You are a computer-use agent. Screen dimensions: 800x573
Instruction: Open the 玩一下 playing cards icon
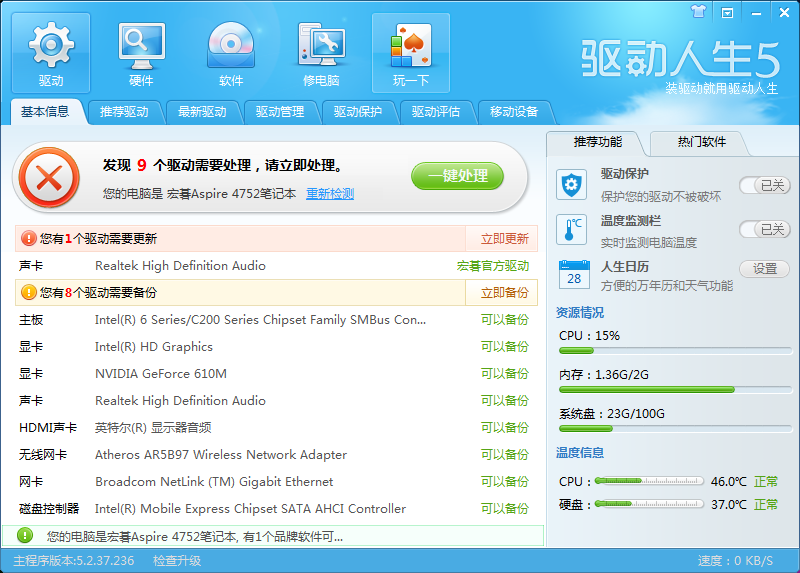(411, 53)
